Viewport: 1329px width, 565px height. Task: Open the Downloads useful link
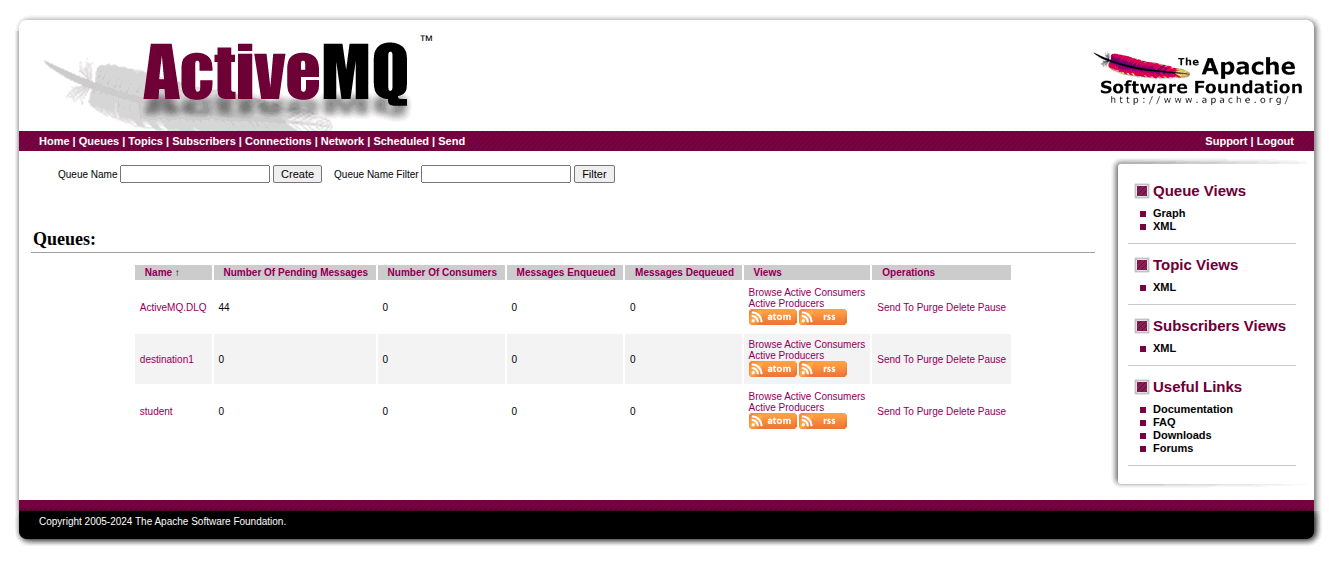click(1182, 435)
